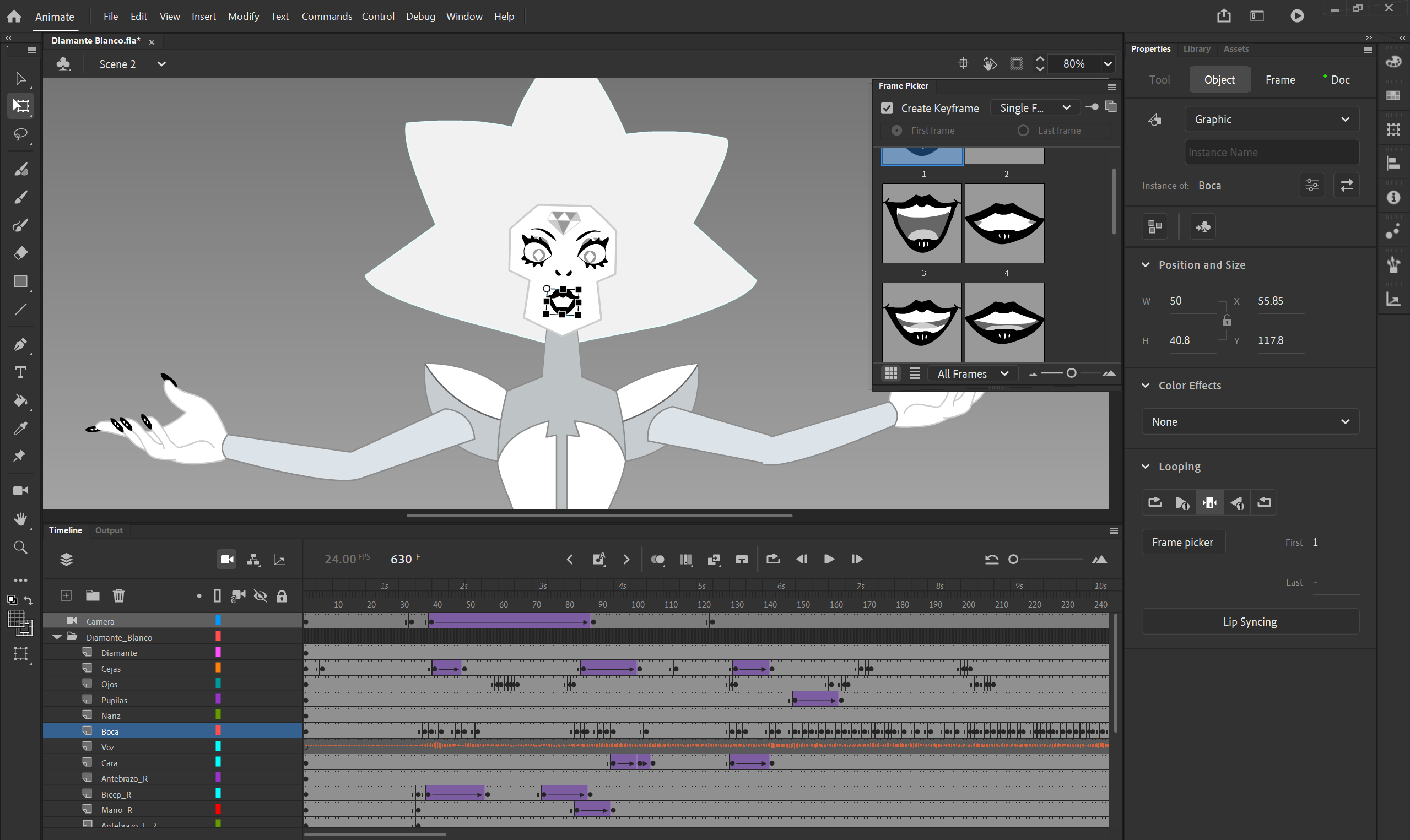Switch to the Frame properties tab
The width and height of the screenshot is (1410, 840).
(1280, 80)
